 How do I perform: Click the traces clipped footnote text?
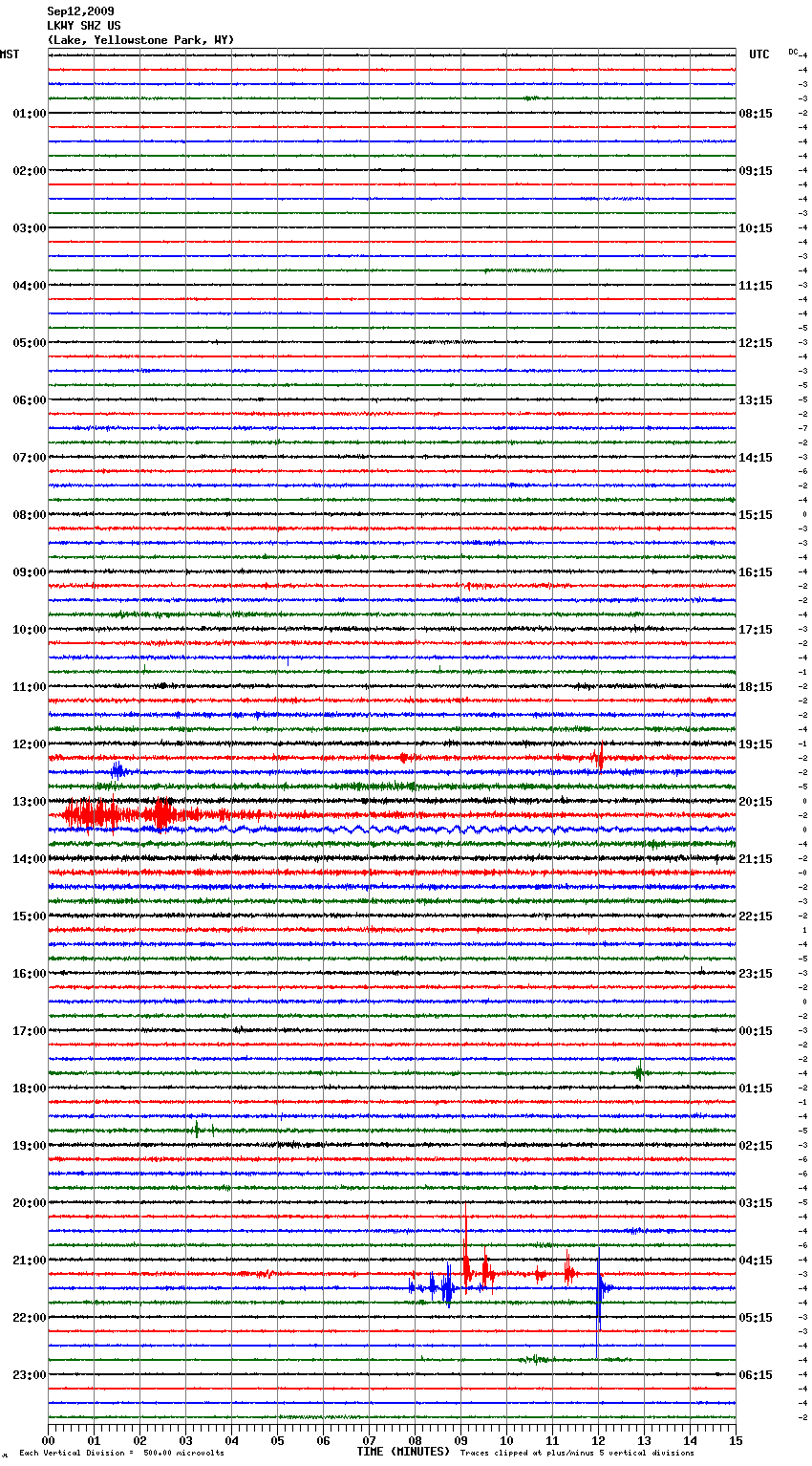(x=577, y=1454)
